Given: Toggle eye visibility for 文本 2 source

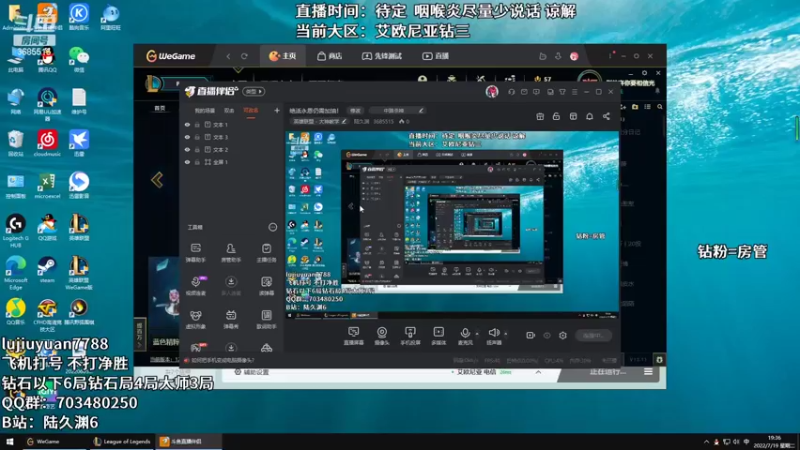Looking at the screenshot, I should (187, 149).
